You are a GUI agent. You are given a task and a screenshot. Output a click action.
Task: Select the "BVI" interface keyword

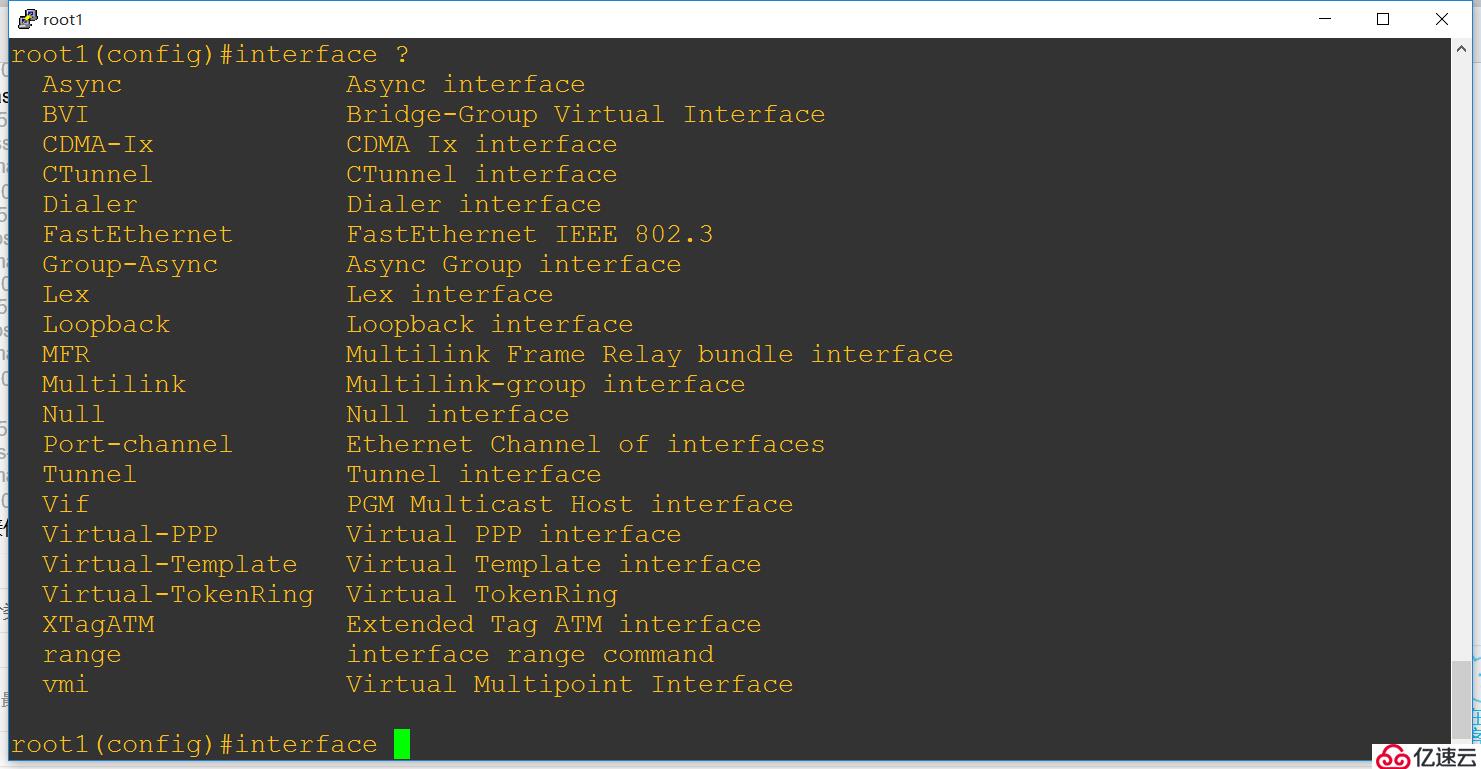(x=65, y=115)
